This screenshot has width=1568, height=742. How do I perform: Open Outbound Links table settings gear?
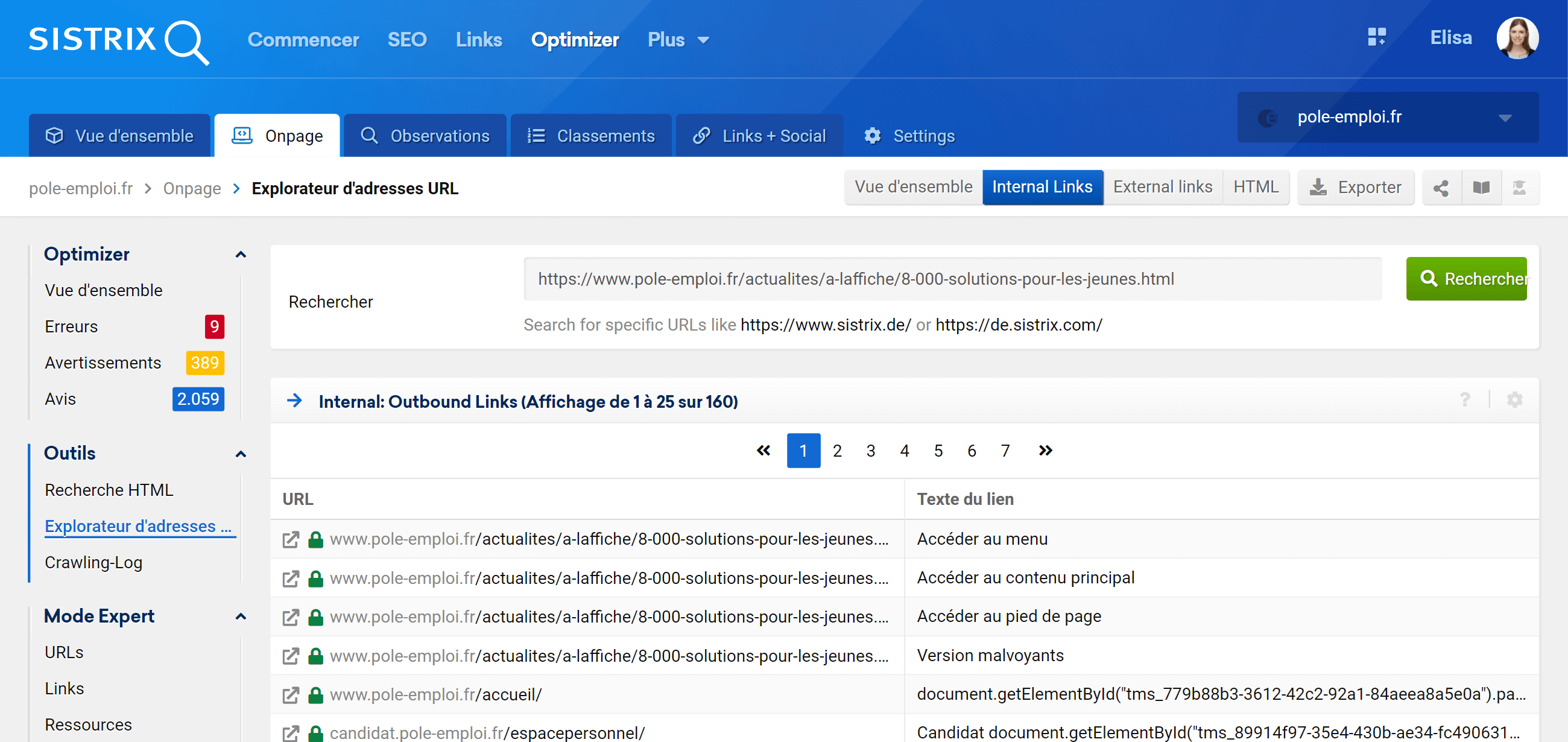(1514, 400)
